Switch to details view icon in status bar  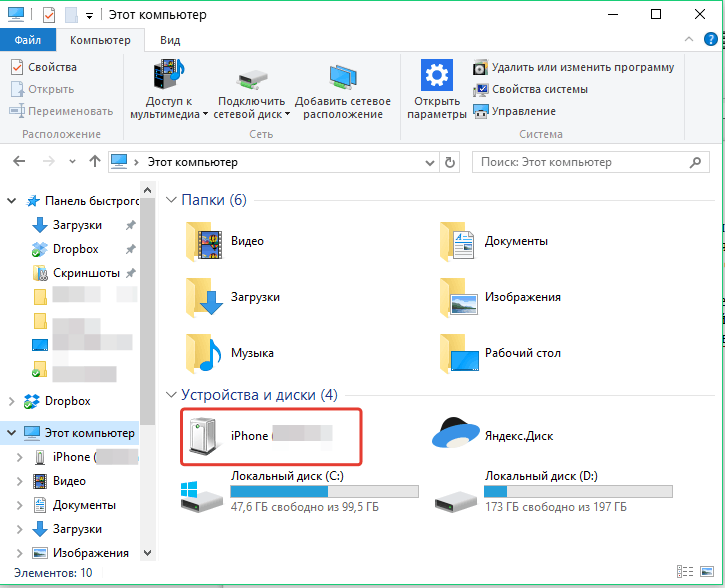685,572
